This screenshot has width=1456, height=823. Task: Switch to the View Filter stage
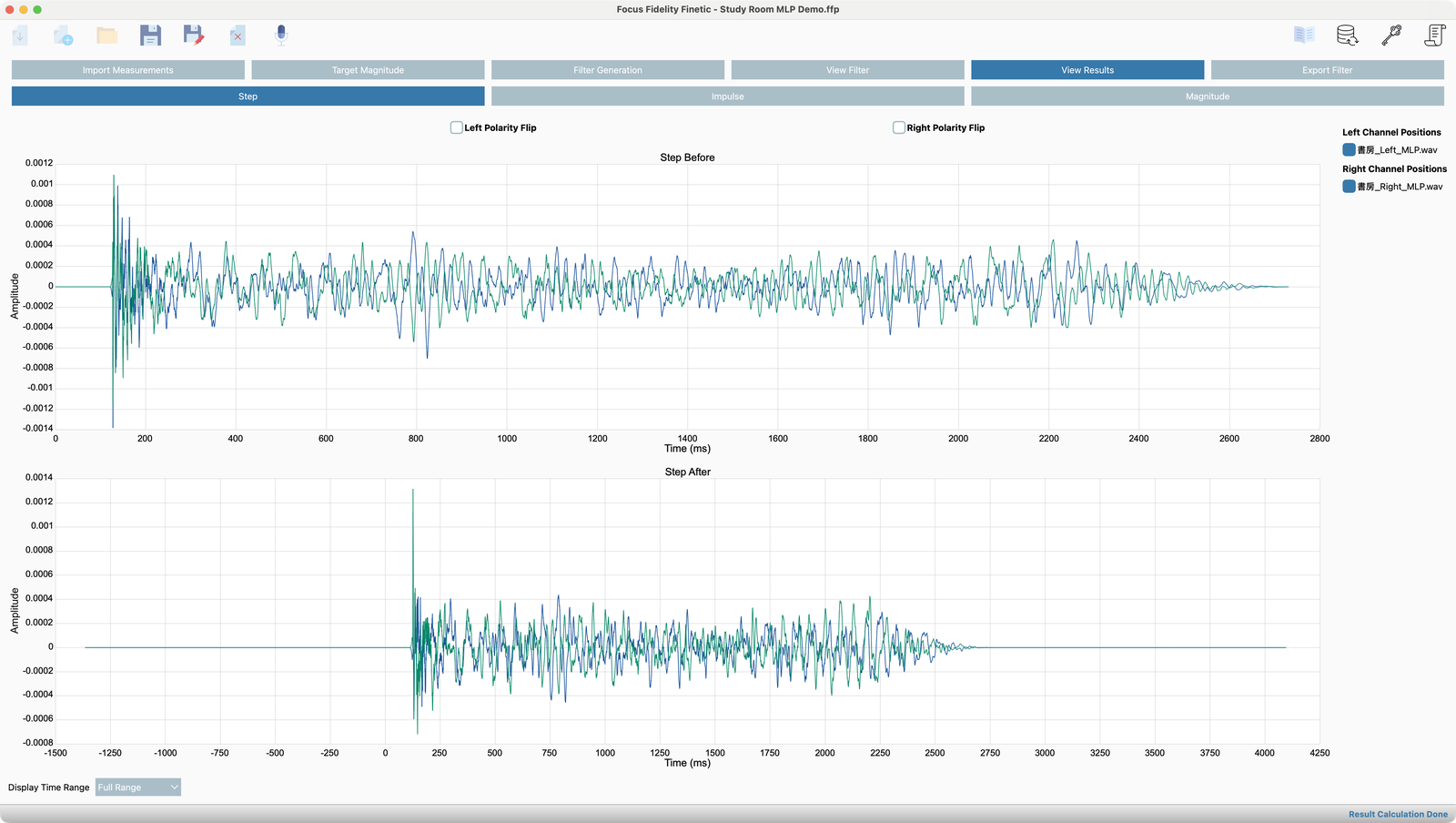pyautogui.click(x=847, y=70)
